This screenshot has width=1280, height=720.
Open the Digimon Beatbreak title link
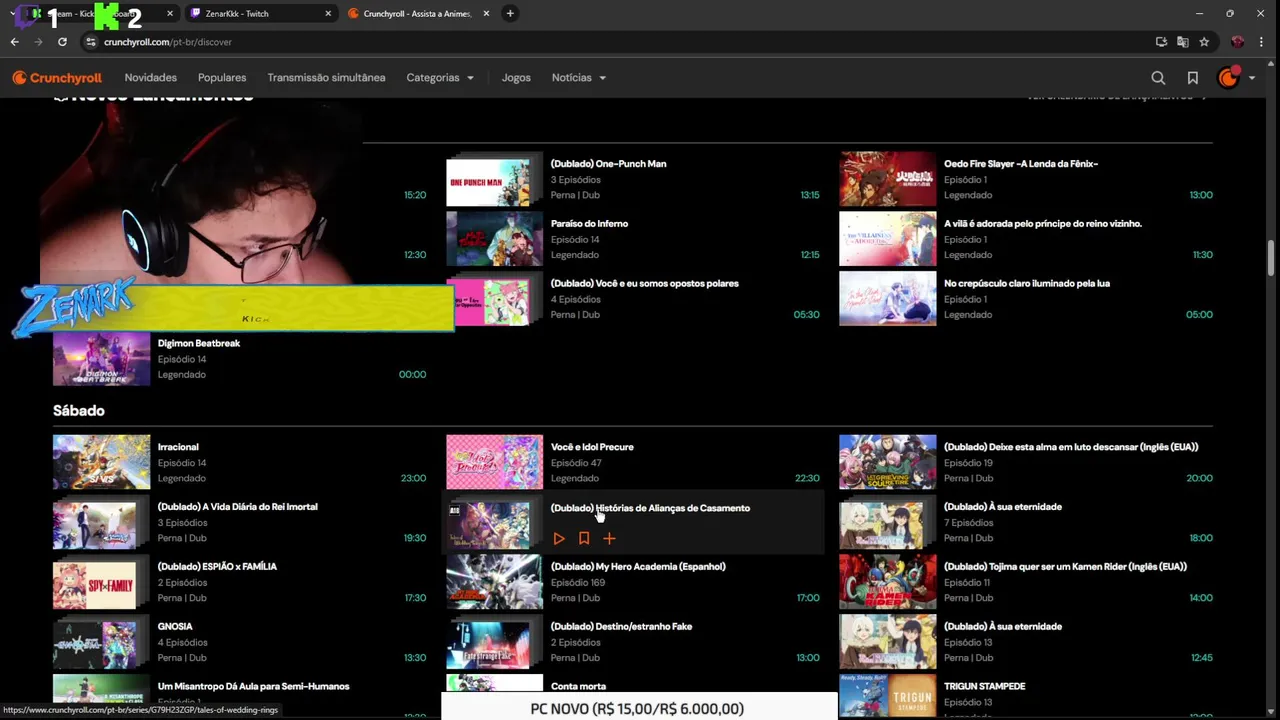tap(199, 344)
